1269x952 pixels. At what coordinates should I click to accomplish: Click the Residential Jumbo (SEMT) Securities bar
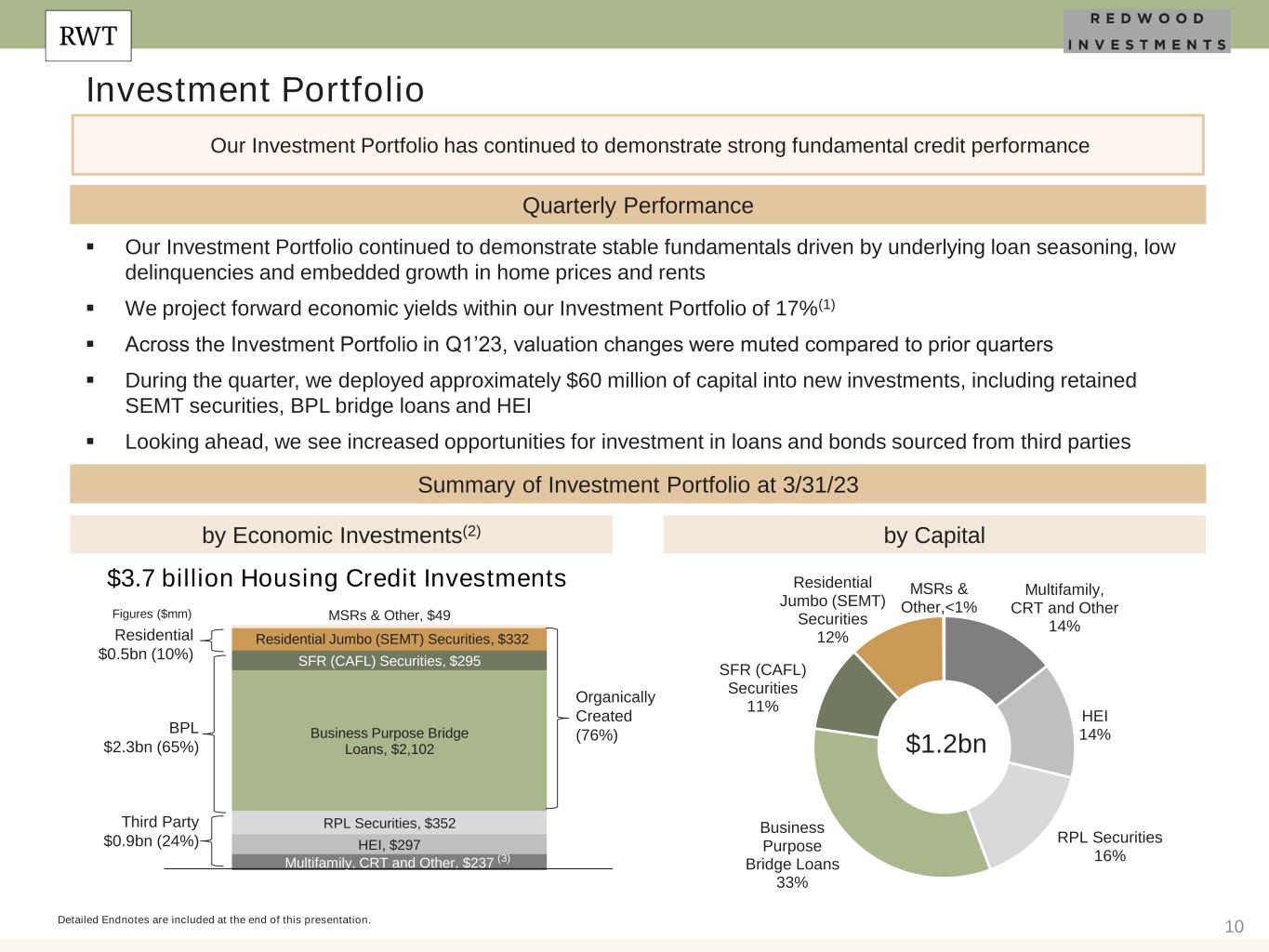tap(389, 640)
